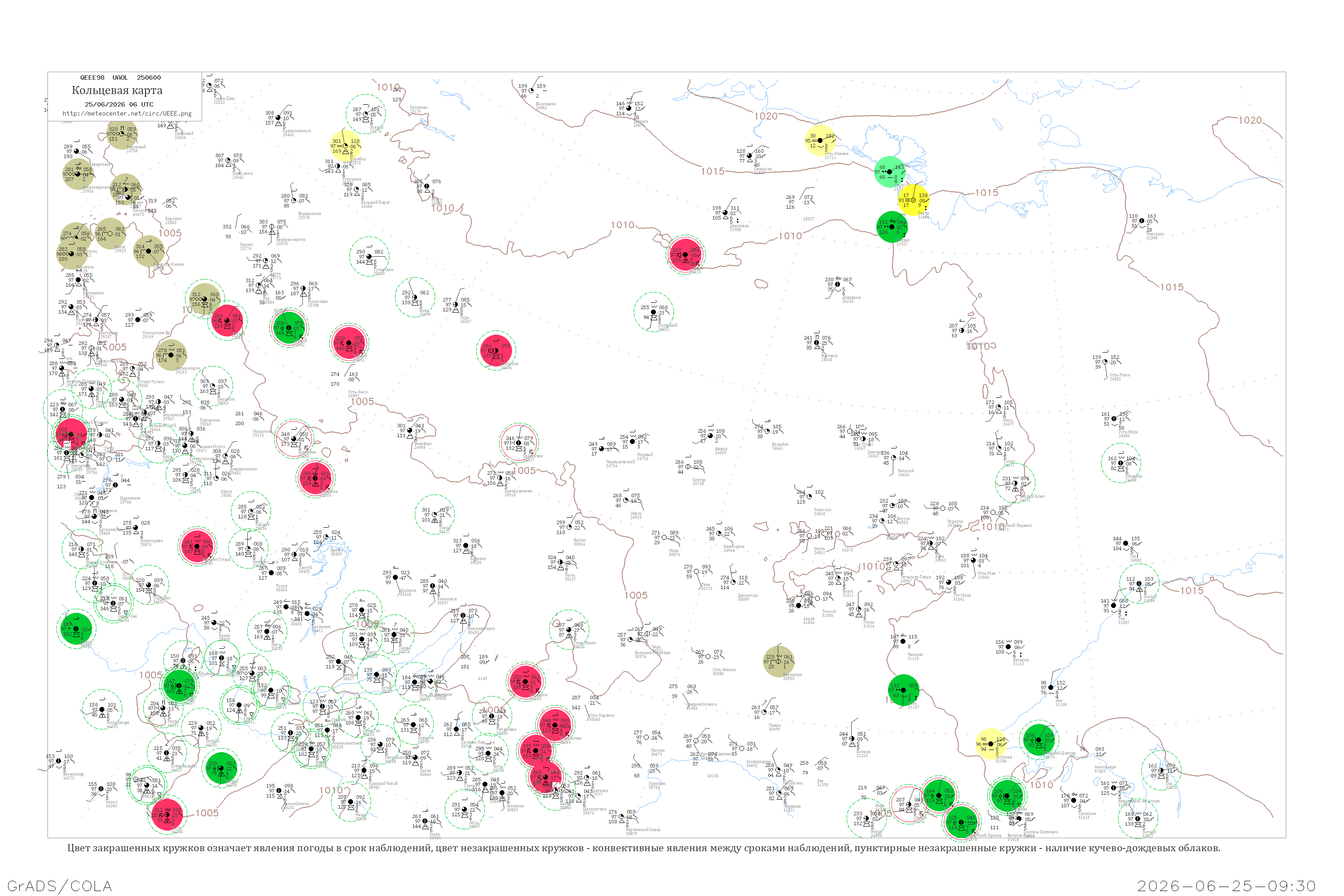The width and height of the screenshot is (1344, 896).
Task: Click the "1010" isobar label below Большой Шантар
Action: [x=1041, y=785]
